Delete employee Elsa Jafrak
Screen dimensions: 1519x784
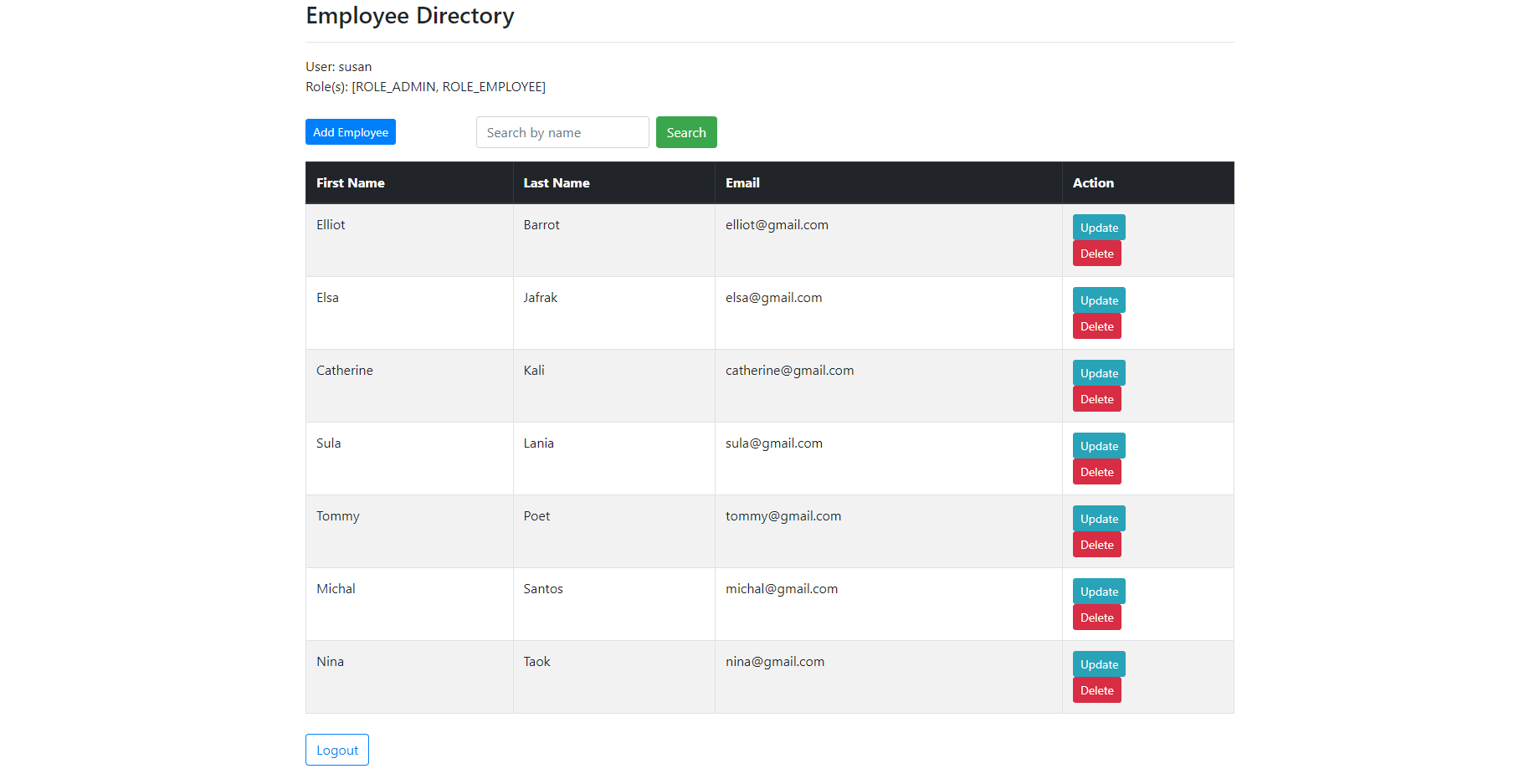pos(1096,325)
